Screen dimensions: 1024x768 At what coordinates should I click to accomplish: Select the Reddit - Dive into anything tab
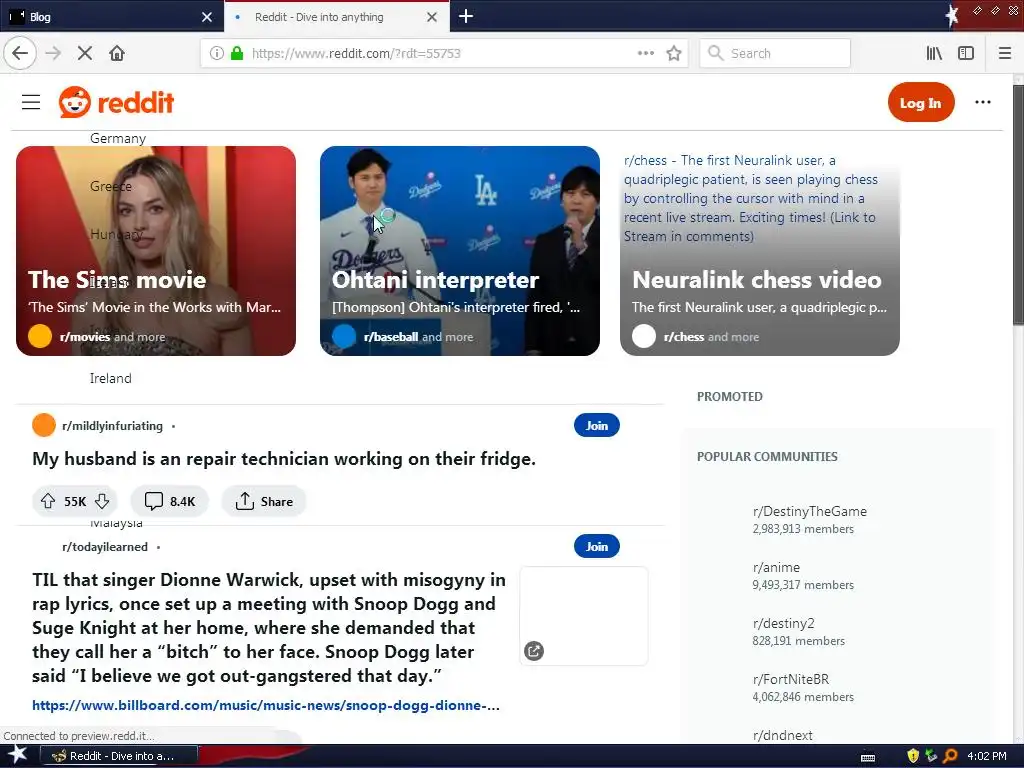(x=336, y=16)
